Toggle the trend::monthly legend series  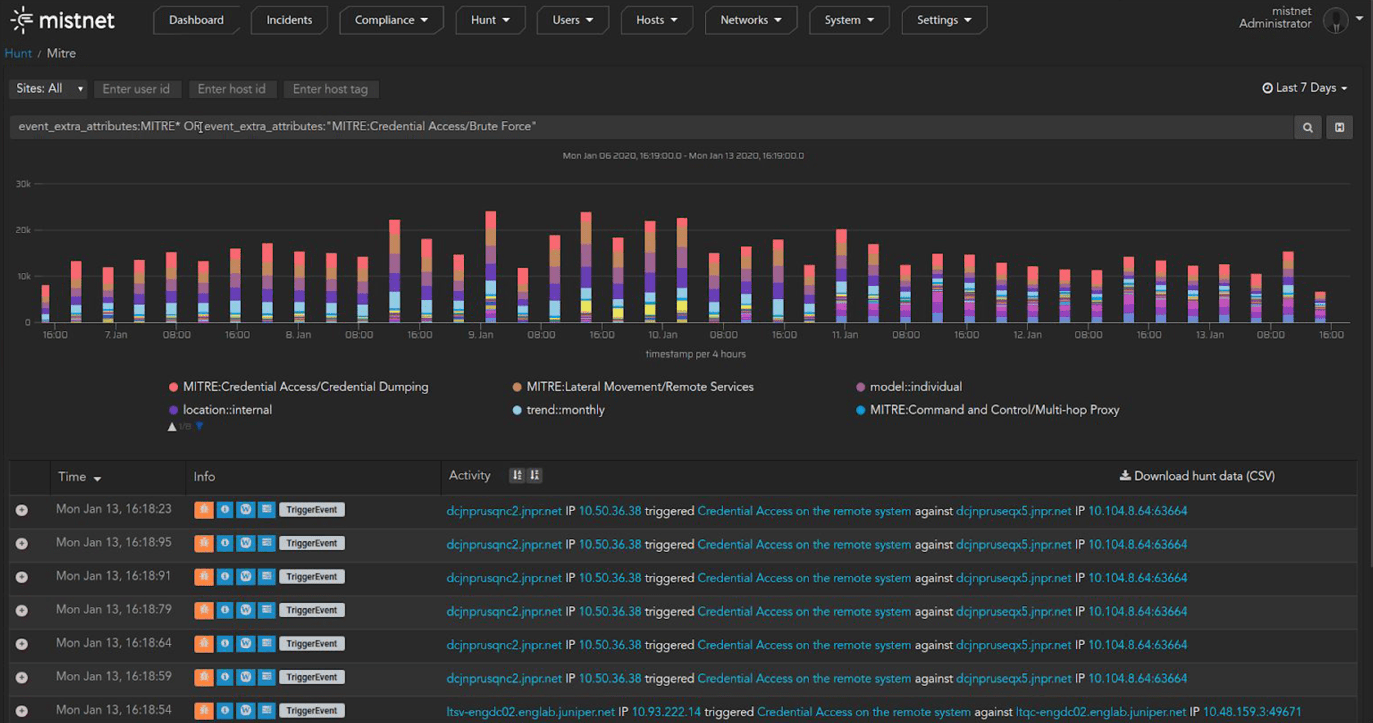[565, 410]
